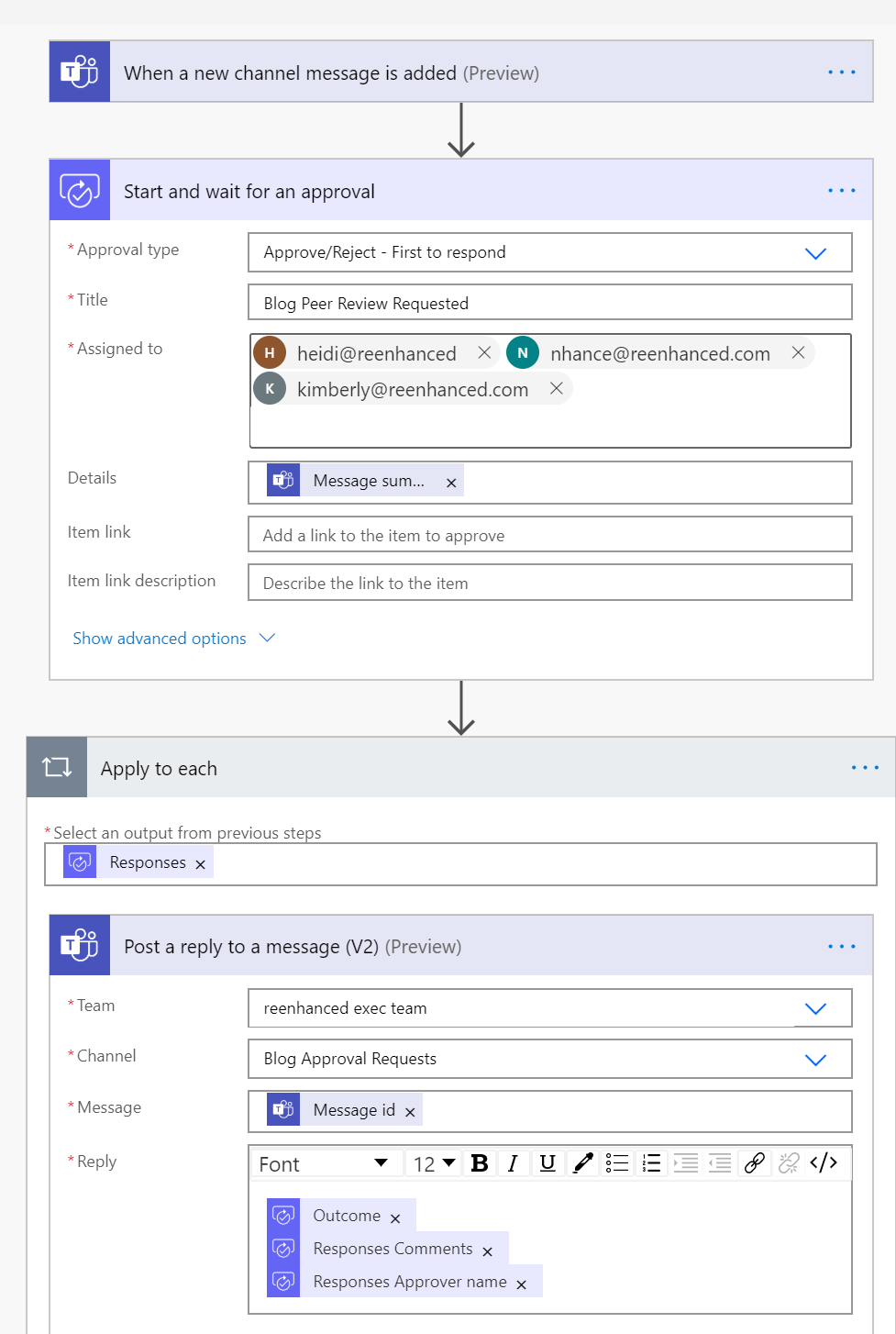
Task: Toggle bold formatting in the Reply editor
Action: pos(480,1162)
